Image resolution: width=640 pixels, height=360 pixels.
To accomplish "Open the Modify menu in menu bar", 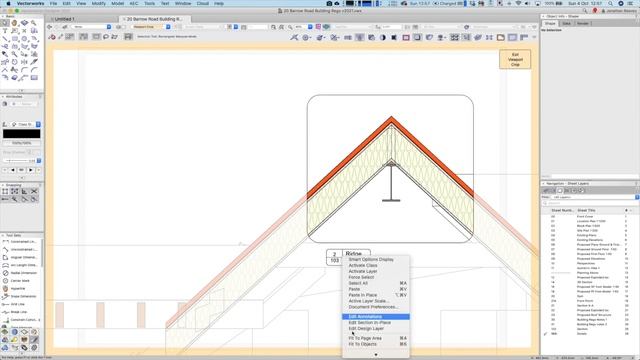I will click(99, 3).
